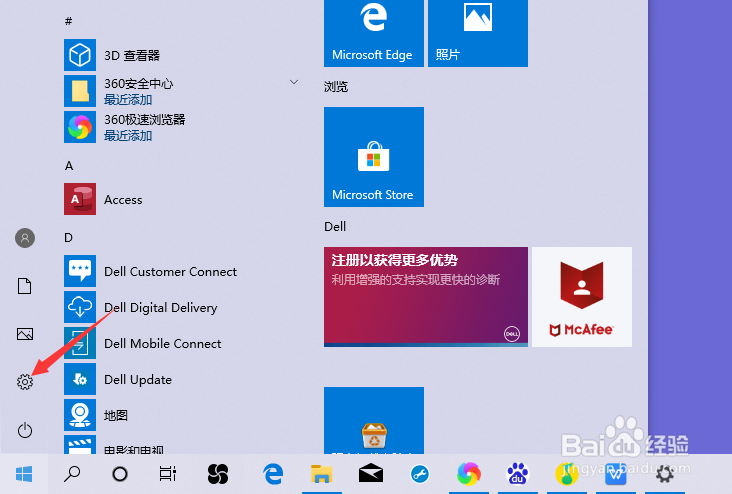Click the Dell Digital Delivery label text
Image resolution: width=732 pixels, height=494 pixels.
[161, 308]
